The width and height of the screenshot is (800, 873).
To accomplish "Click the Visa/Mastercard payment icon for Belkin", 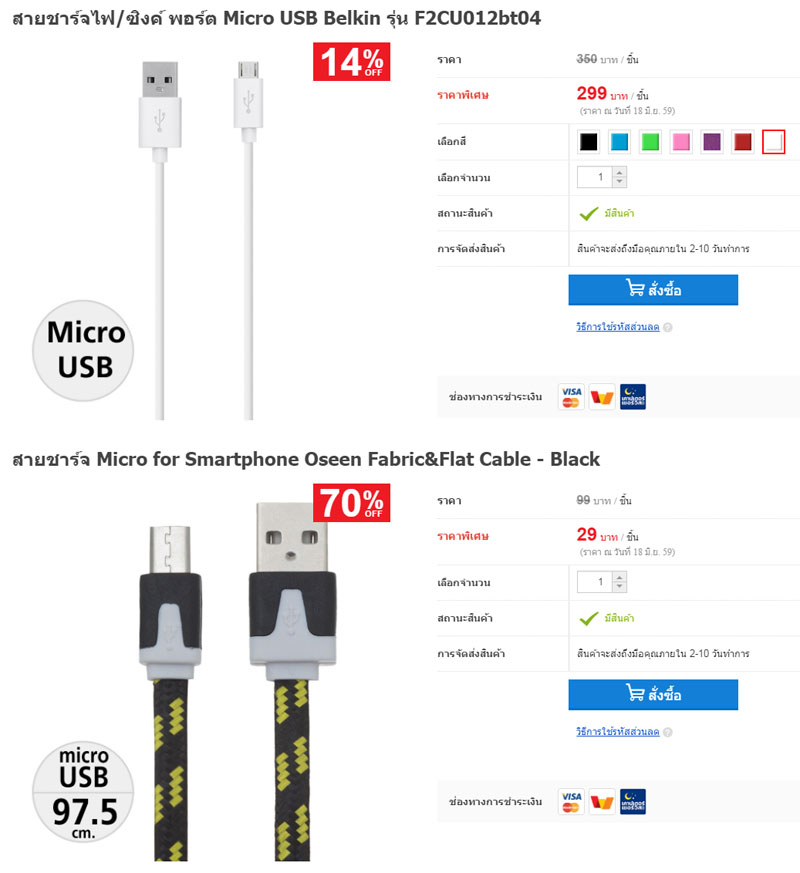I will tap(571, 397).
